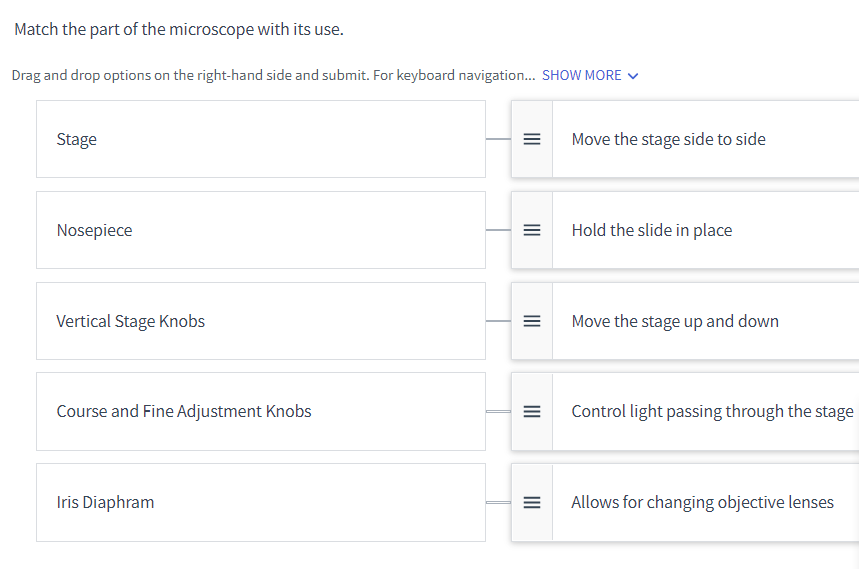Viewport: 859px width, 569px height.
Task: Click the Vertical Stage Knobs box
Action: pos(260,321)
